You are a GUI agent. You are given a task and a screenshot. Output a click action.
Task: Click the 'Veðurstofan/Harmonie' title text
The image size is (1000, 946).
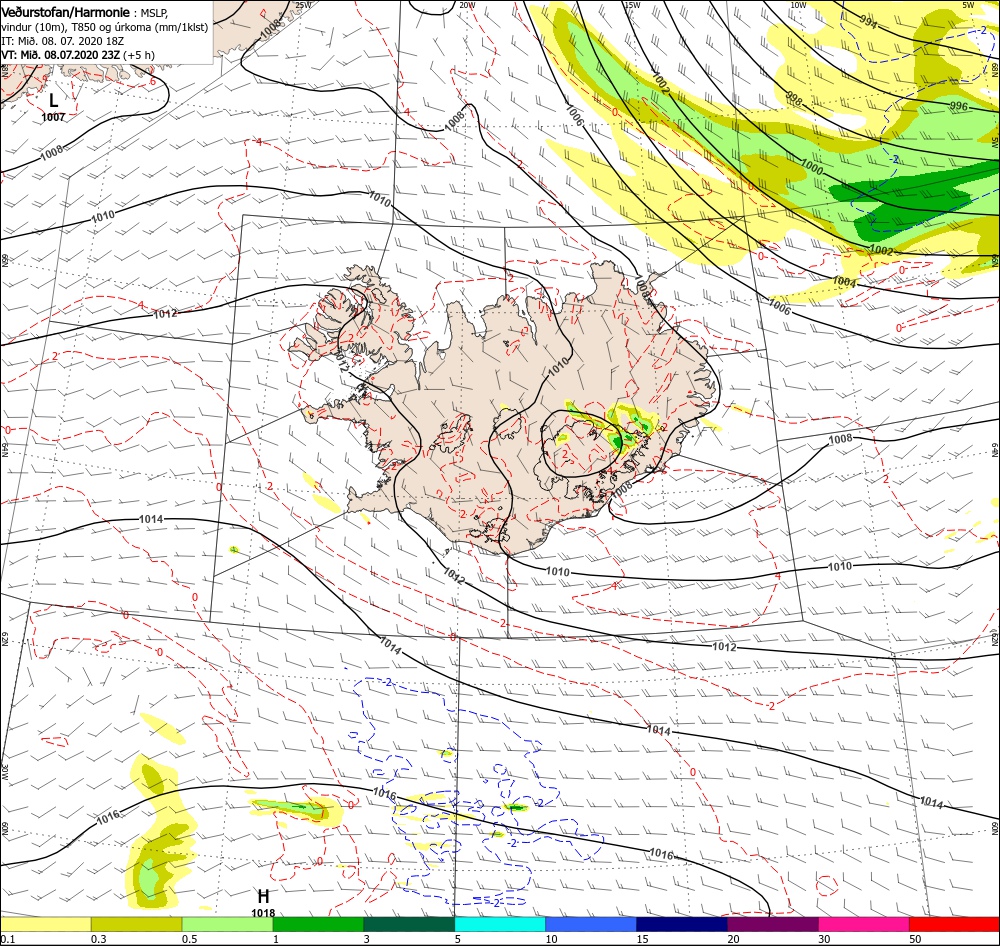[x=66, y=12]
